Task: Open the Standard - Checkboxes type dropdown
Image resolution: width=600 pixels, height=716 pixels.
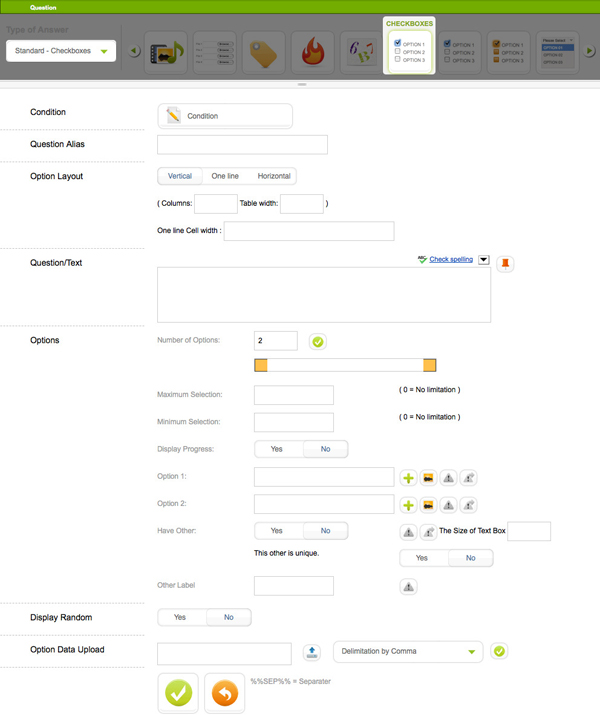Action: [61, 50]
